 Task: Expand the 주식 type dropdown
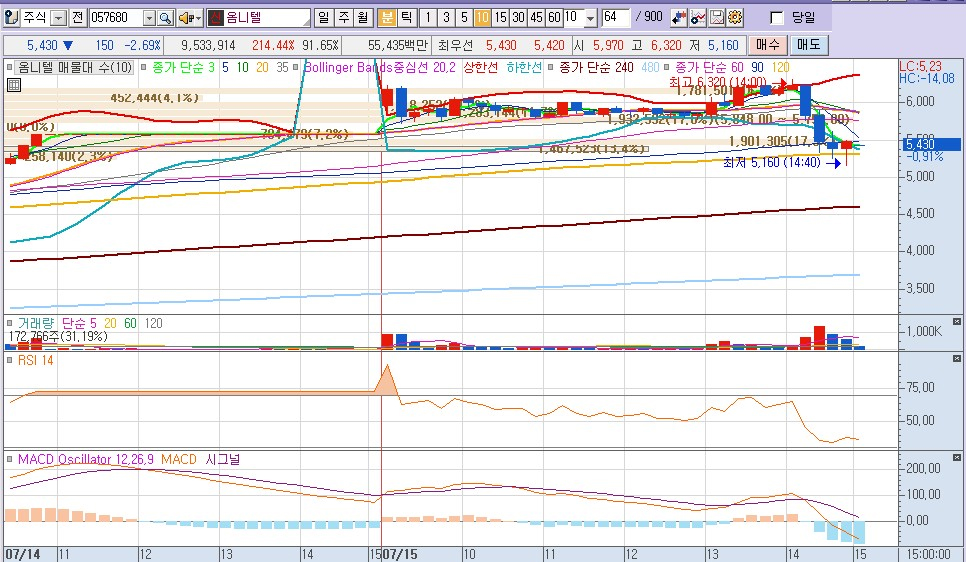click(58, 18)
